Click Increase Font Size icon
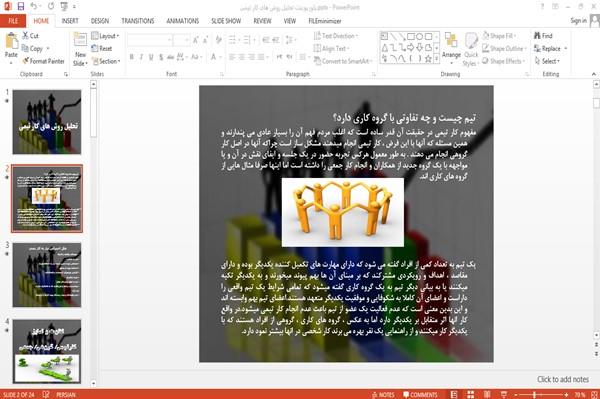The image size is (600, 399). [196, 39]
